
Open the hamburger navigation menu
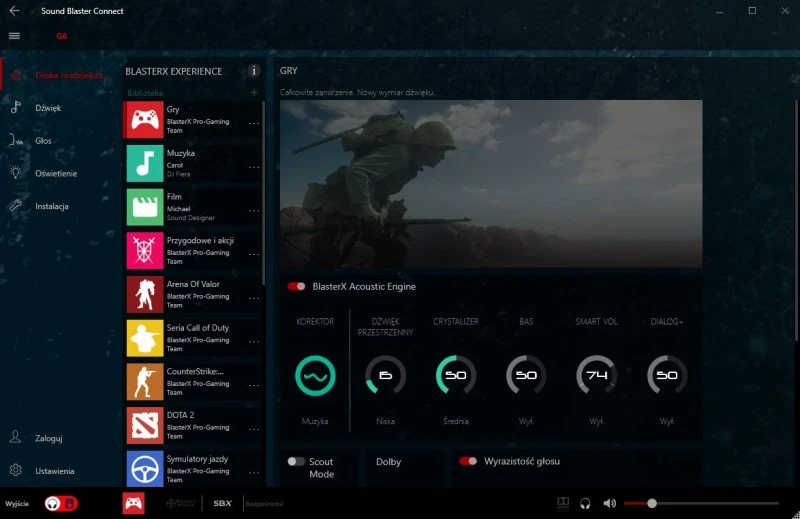click(14, 36)
